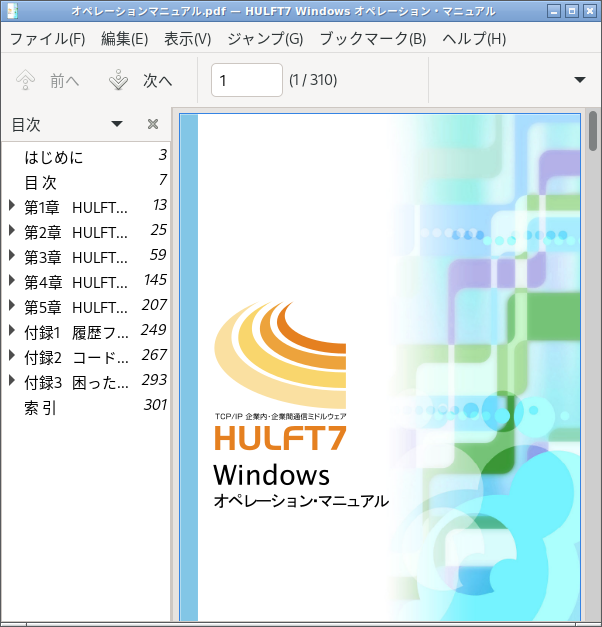This screenshot has height=627, width=602.
Task: Expand the 第1章 tree entry
Action: (12, 206)
